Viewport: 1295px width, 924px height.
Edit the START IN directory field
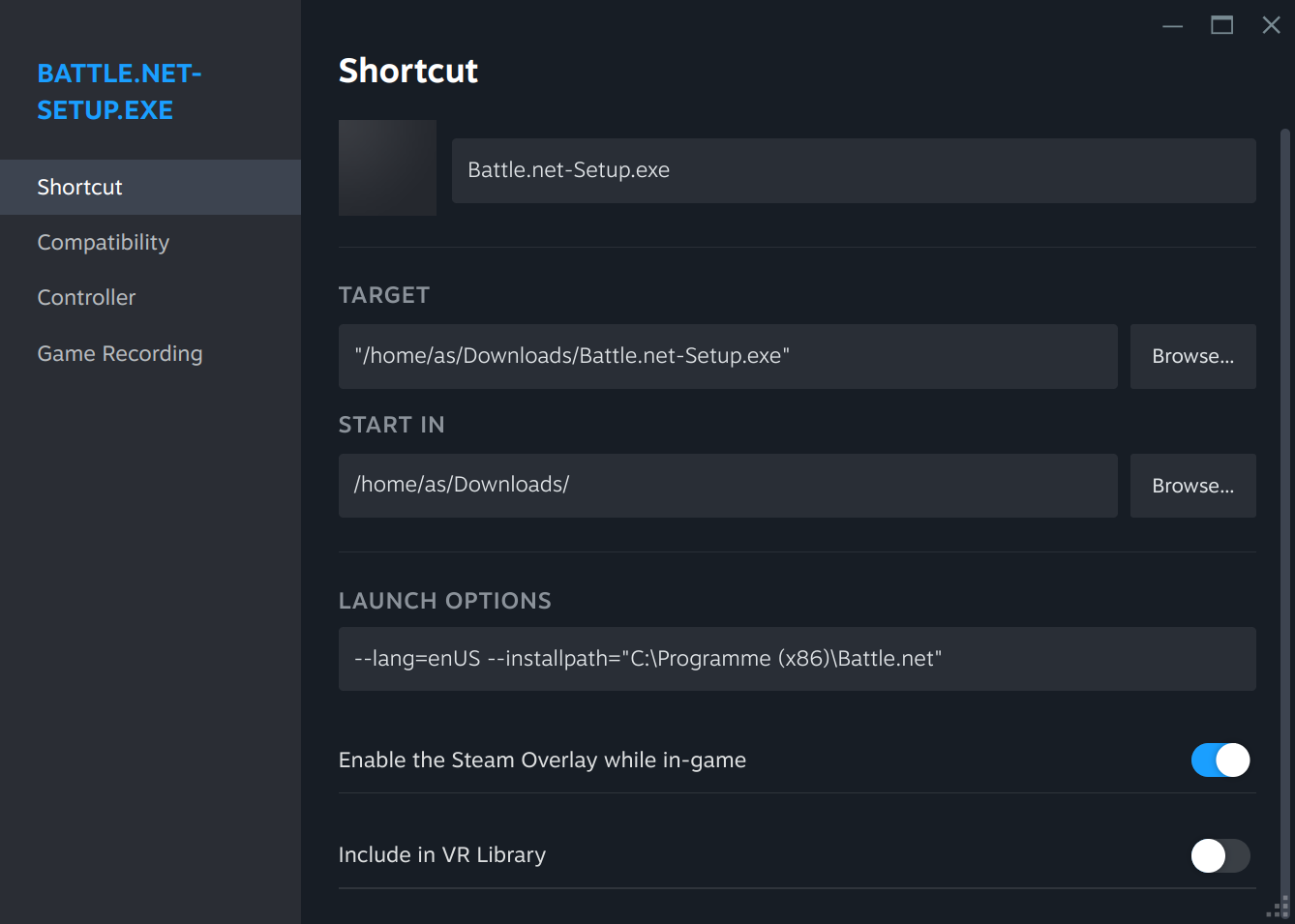pyautogui.click(x=728, y=486)
